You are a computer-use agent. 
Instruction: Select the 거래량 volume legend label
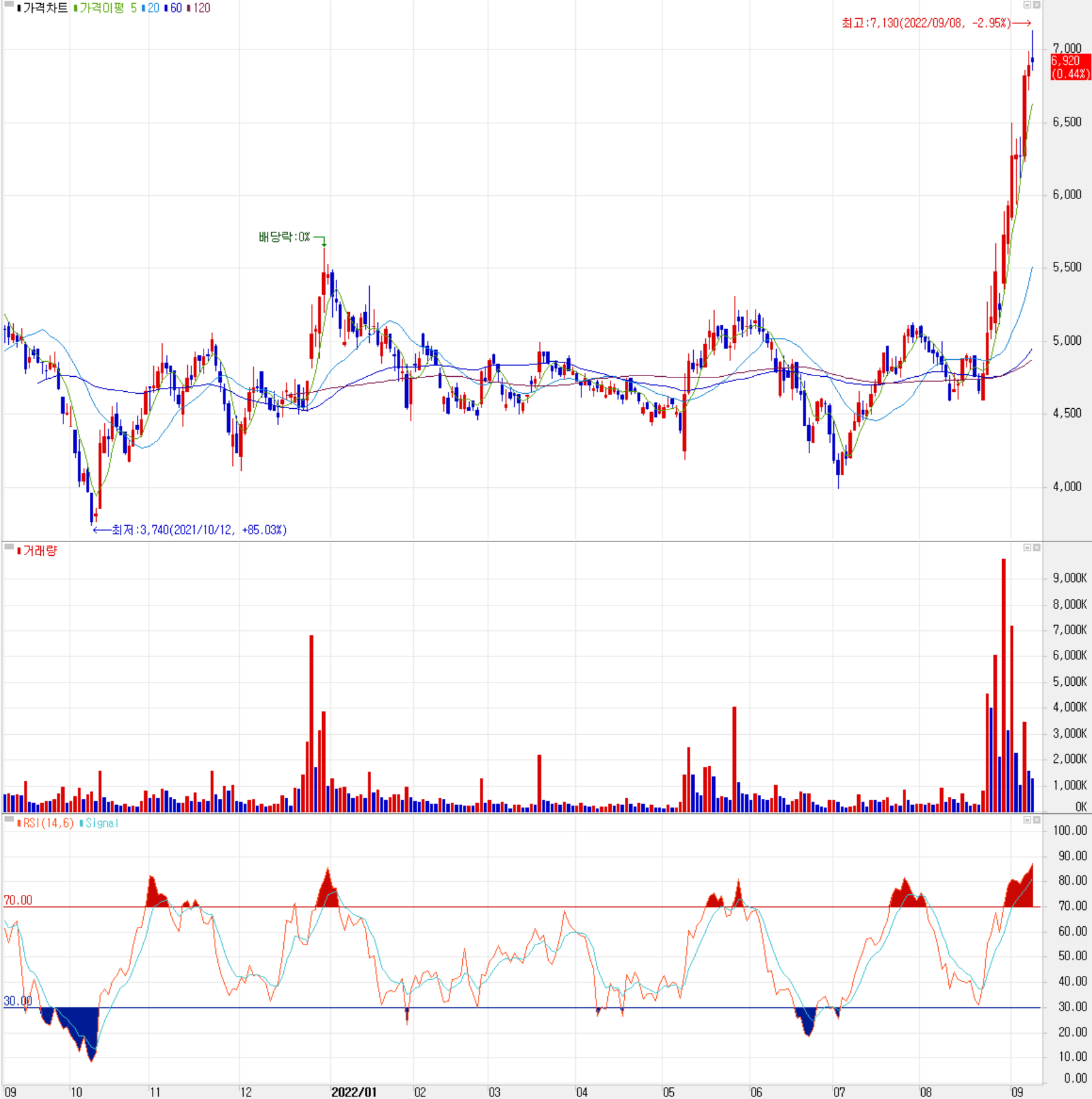pyautogui.click(x=40, y=551)
